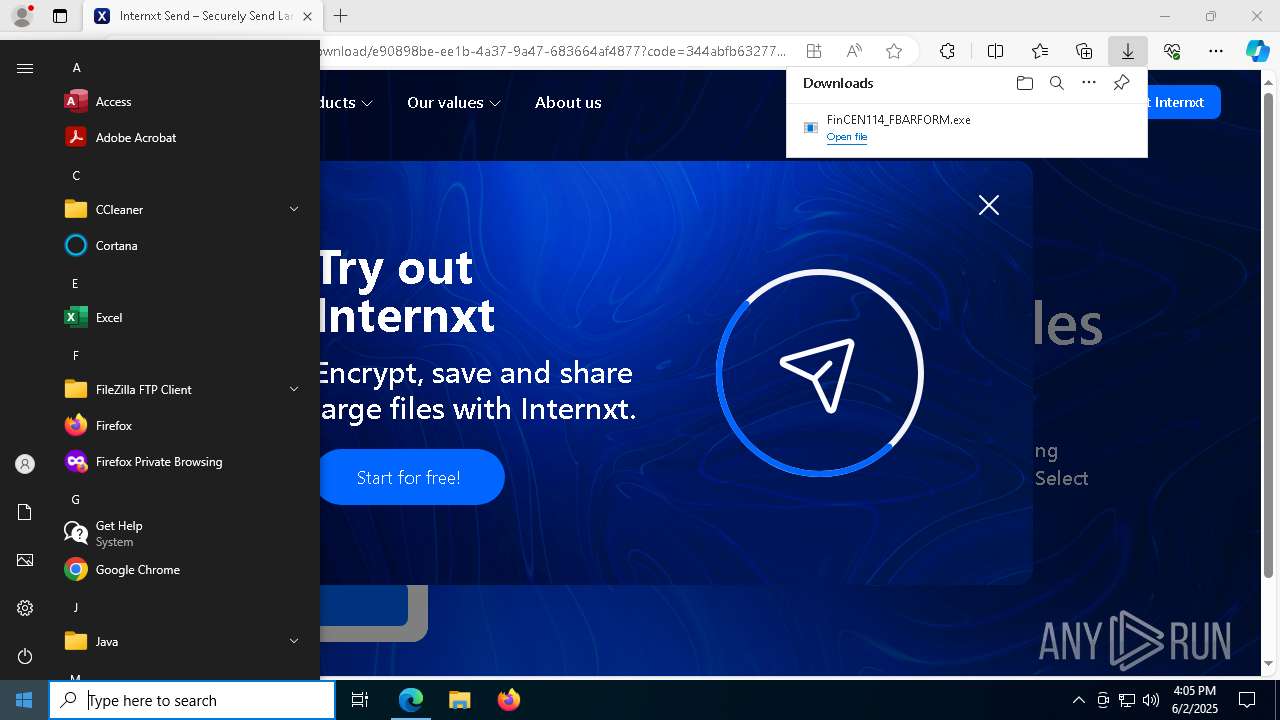Open Microsoft Edge from the taskbar
Screen dimensions: 1280x720
click(x=411, y=700)
